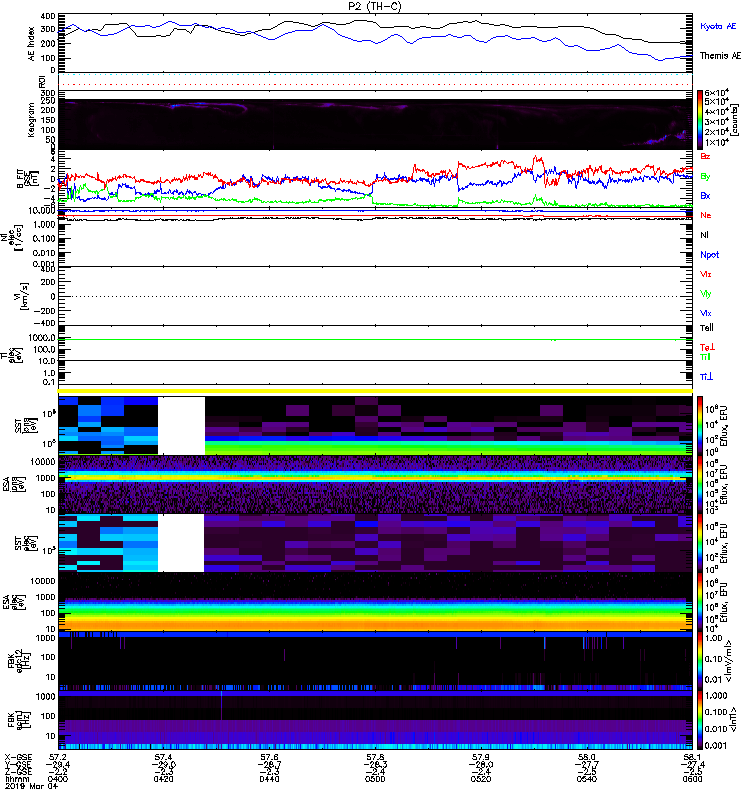Select the green Ti parallel legend label
This screenshot has width=750, height=800.
[705, 357]
